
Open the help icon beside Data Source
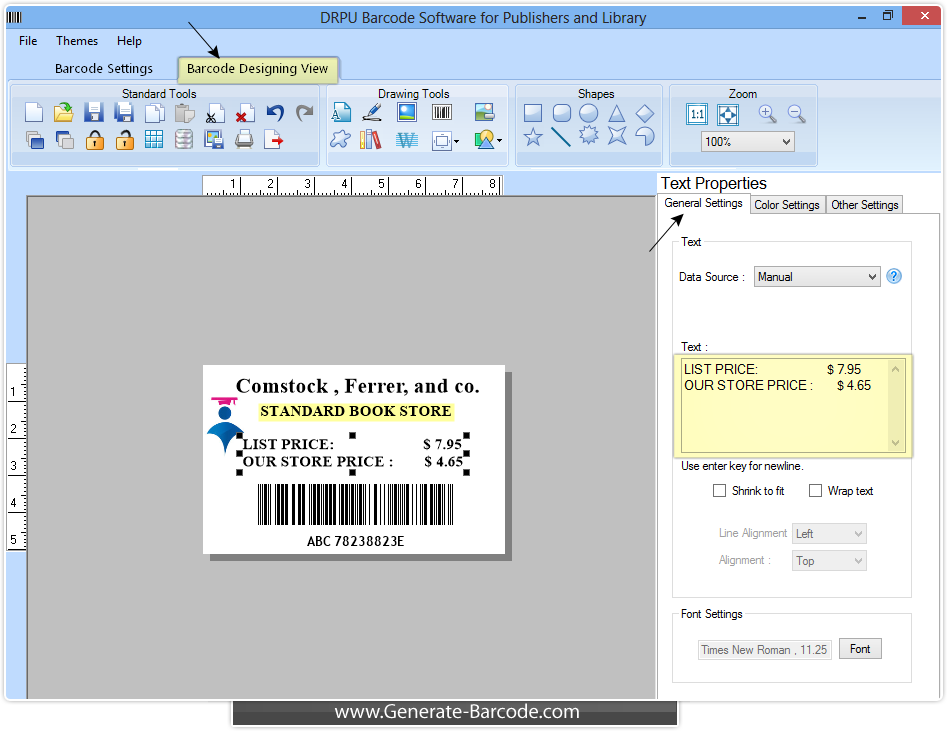pos(894,277)
